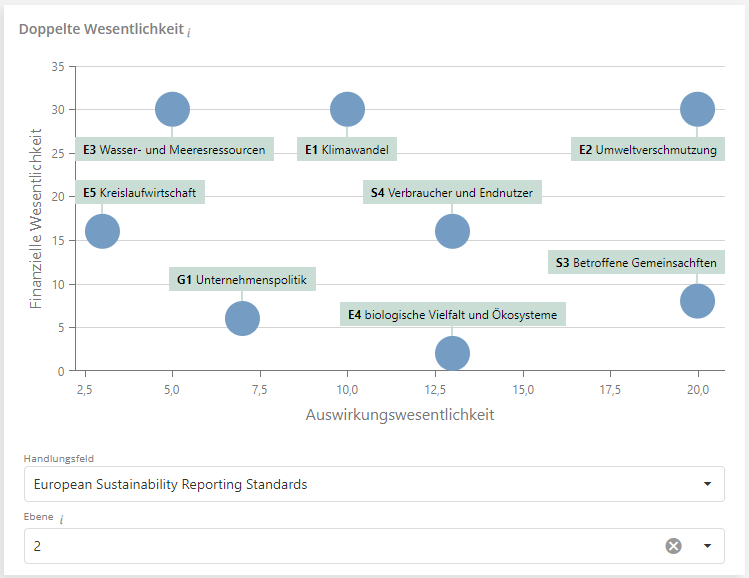Click the S3 Betroffene Gemeinschaften label
Viewport: 749px width, 578px height.
(636, 263)
